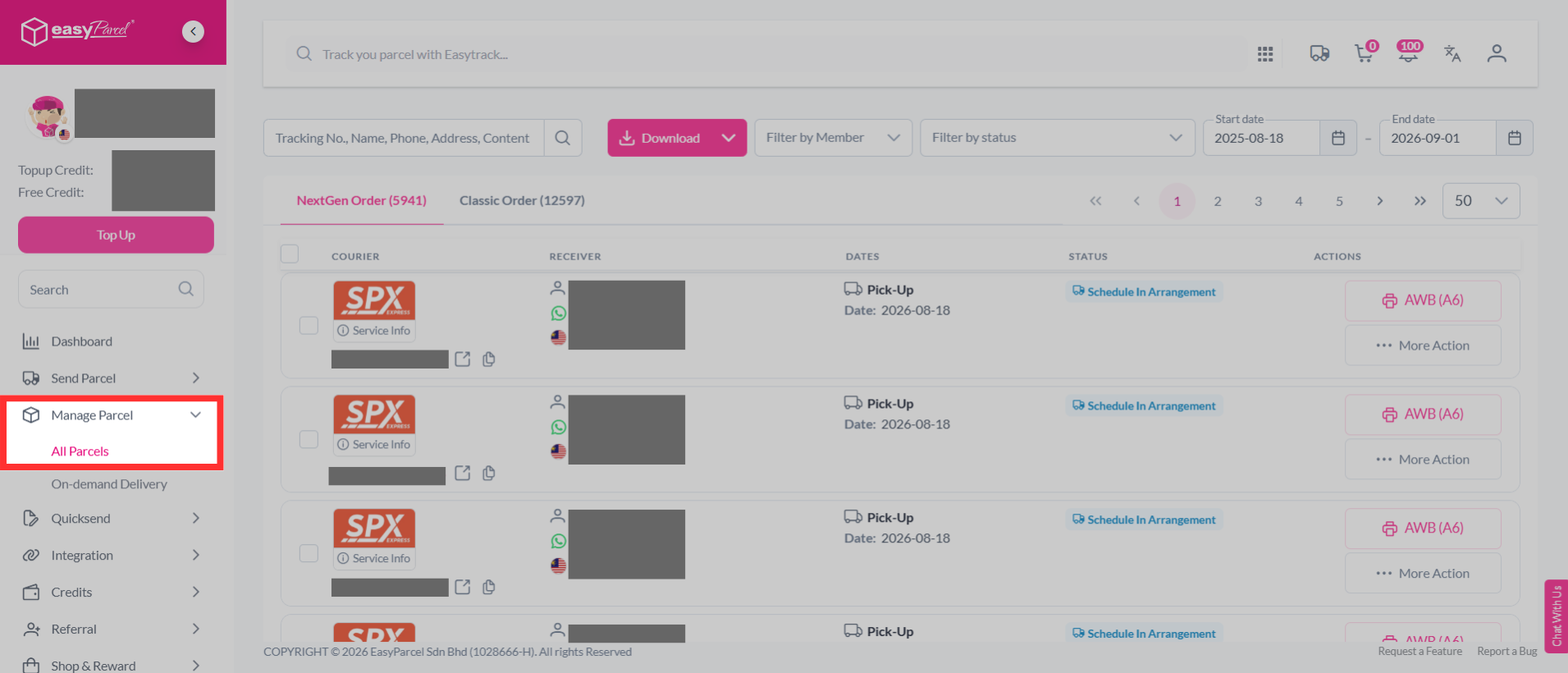Click the Tracking No., Name, Phone search field
Image resolution: width=1568 pixels, height=673 pixels.
pos(404,138)
